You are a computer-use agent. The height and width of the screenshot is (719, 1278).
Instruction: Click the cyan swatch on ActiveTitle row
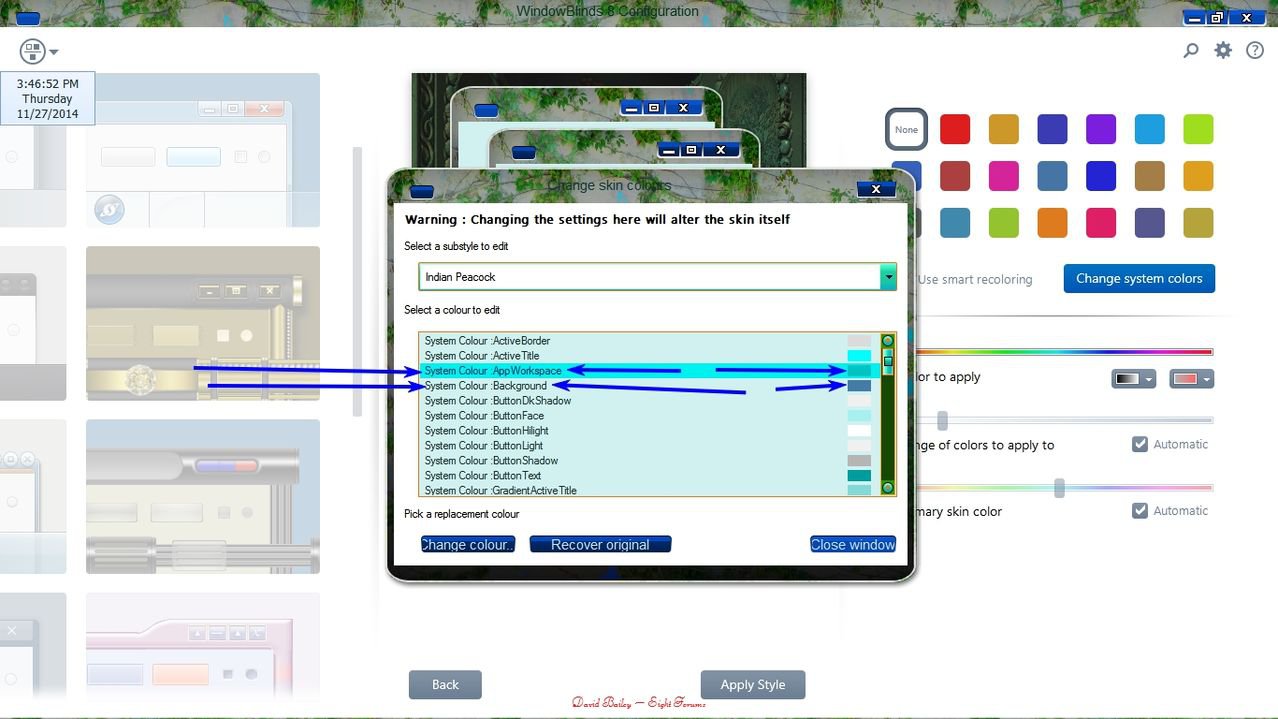(x=859, y=356)
